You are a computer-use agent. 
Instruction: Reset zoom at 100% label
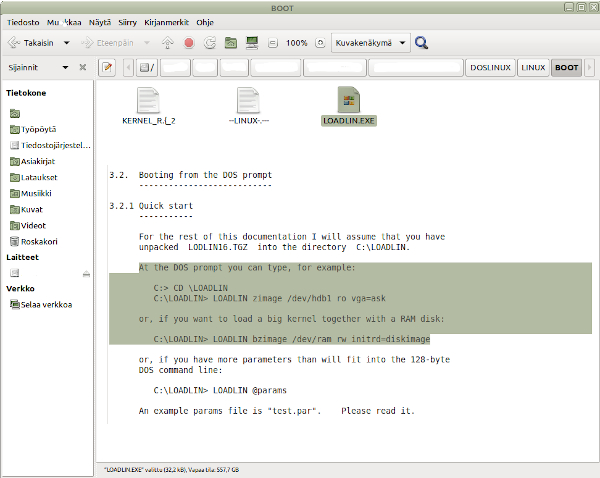(x=297, y=43)
